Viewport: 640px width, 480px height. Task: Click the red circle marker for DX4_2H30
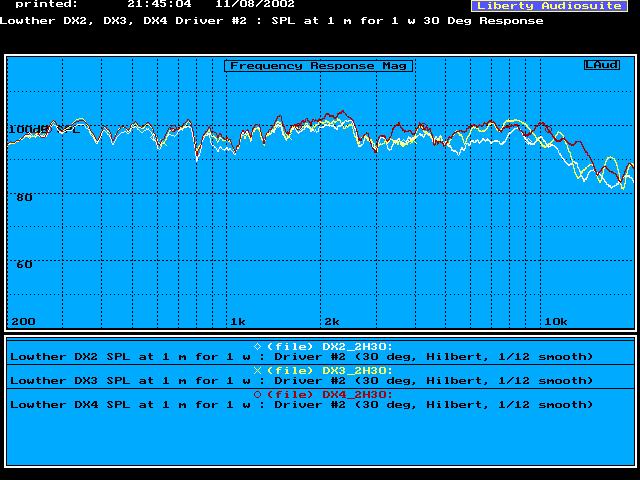(258, 395)
